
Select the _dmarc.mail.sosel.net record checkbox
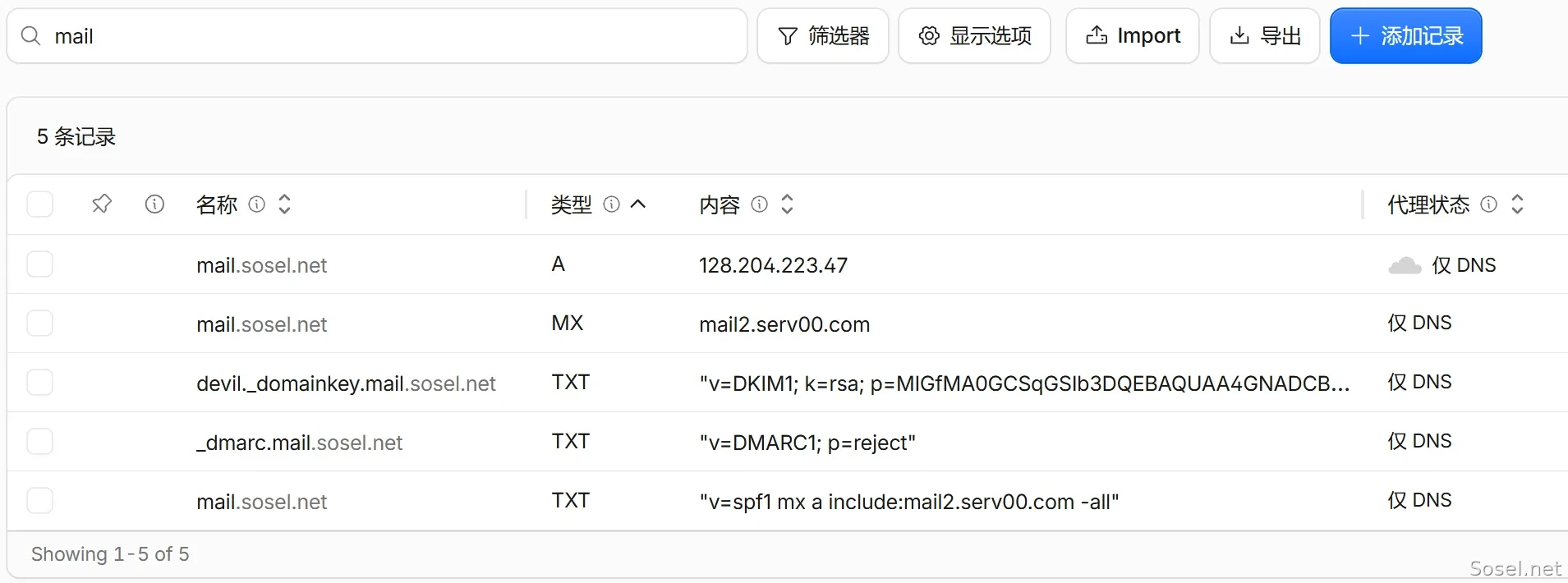pyautogui.click(x=40, y=442)
